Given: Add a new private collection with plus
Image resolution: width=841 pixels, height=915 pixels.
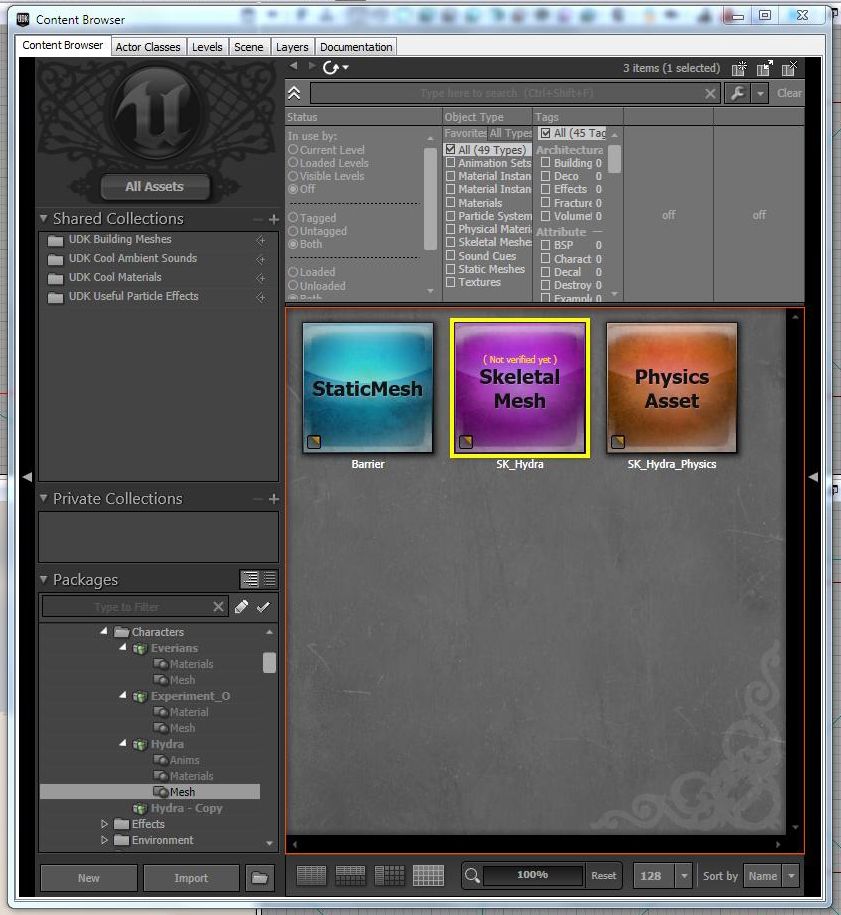Looking at the screenshot, I should tap(273, 499).
